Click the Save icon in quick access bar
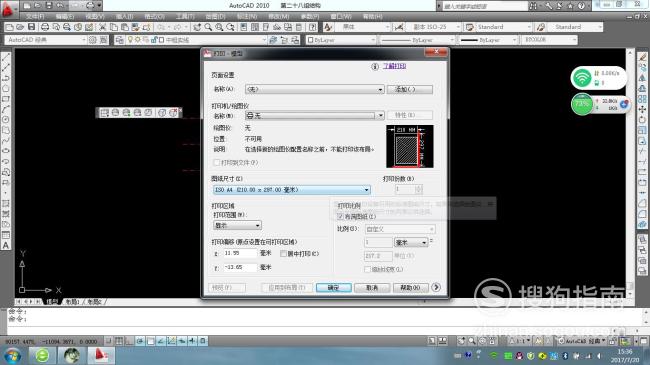The height and width of the screenshot is (365, 650). point(49,5)
